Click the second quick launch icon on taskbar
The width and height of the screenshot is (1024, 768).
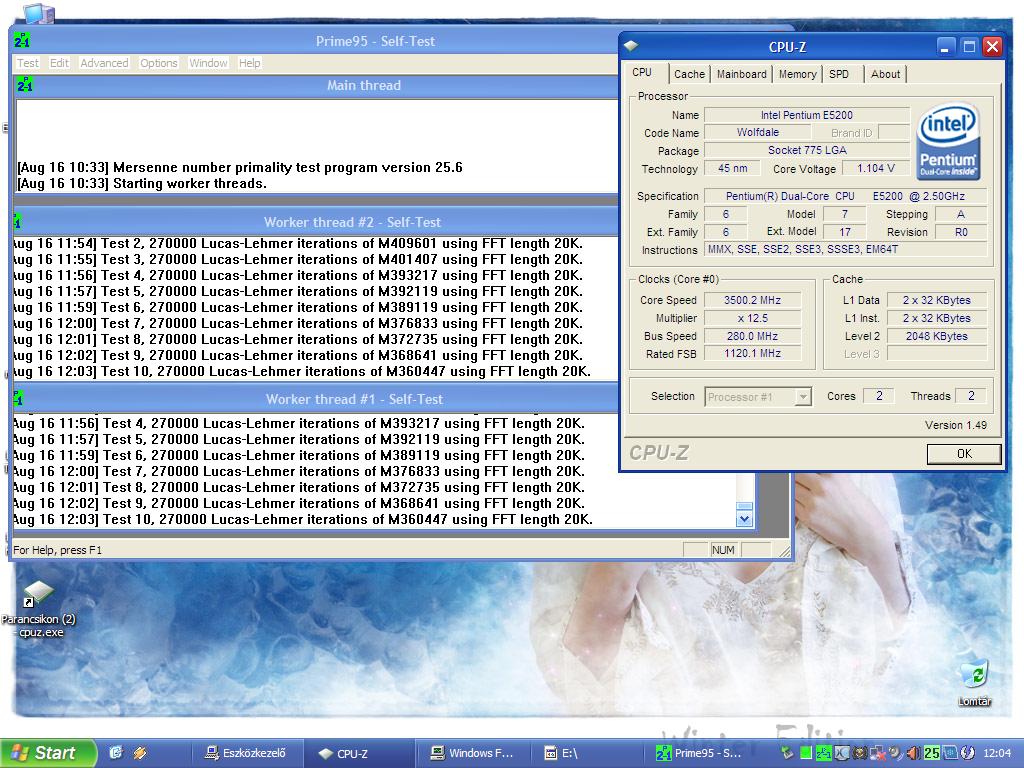coord(140,753)
